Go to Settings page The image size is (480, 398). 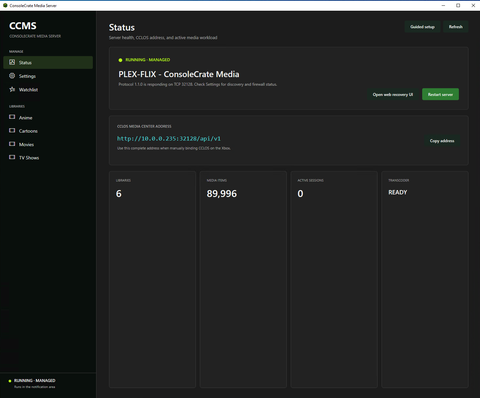(x=48, y=76)
